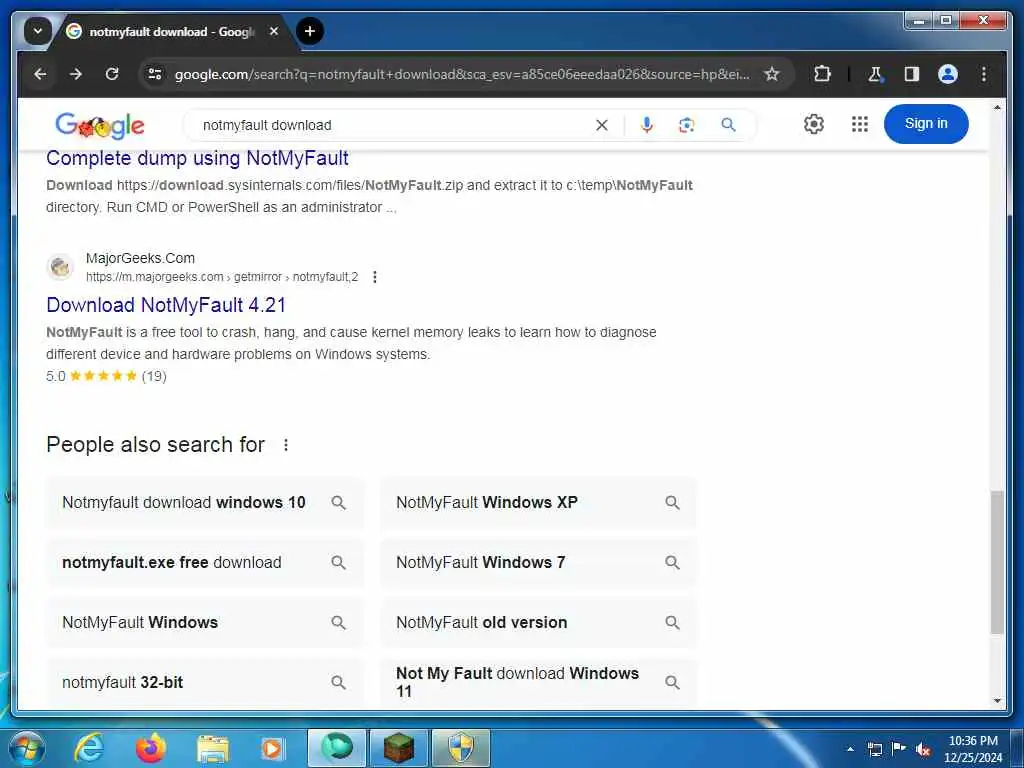1024x768 pixels.
Task: Open Download NotMyFault 4.21 link
Action: click(166, 305)
